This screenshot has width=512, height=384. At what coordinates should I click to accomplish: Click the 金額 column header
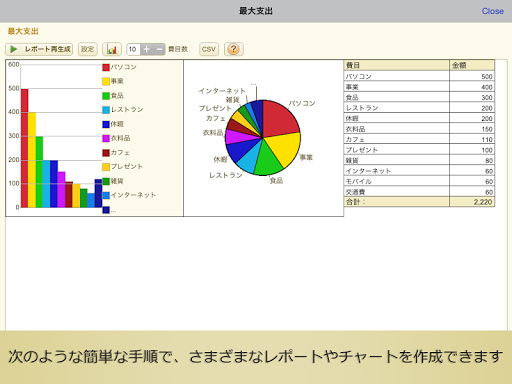472,65
